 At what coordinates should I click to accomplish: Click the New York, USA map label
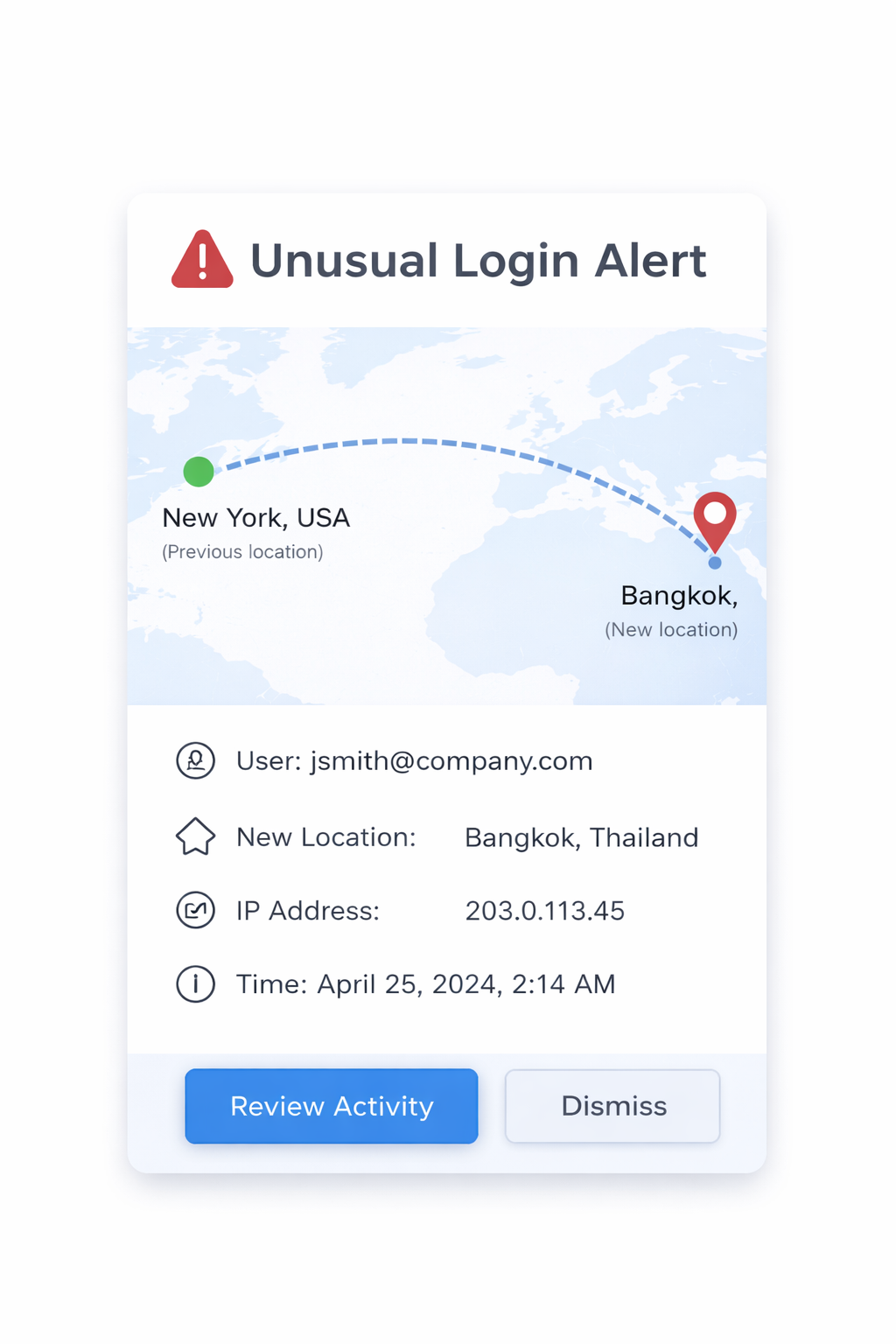tap(256, 518)
